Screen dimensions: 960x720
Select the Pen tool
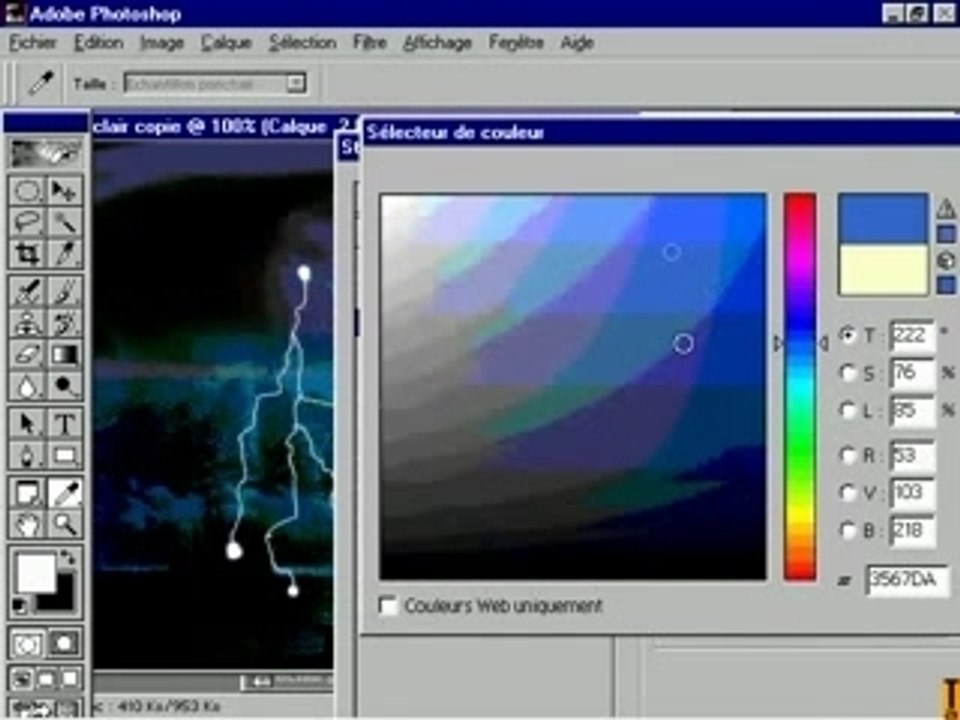click(26, 456)
